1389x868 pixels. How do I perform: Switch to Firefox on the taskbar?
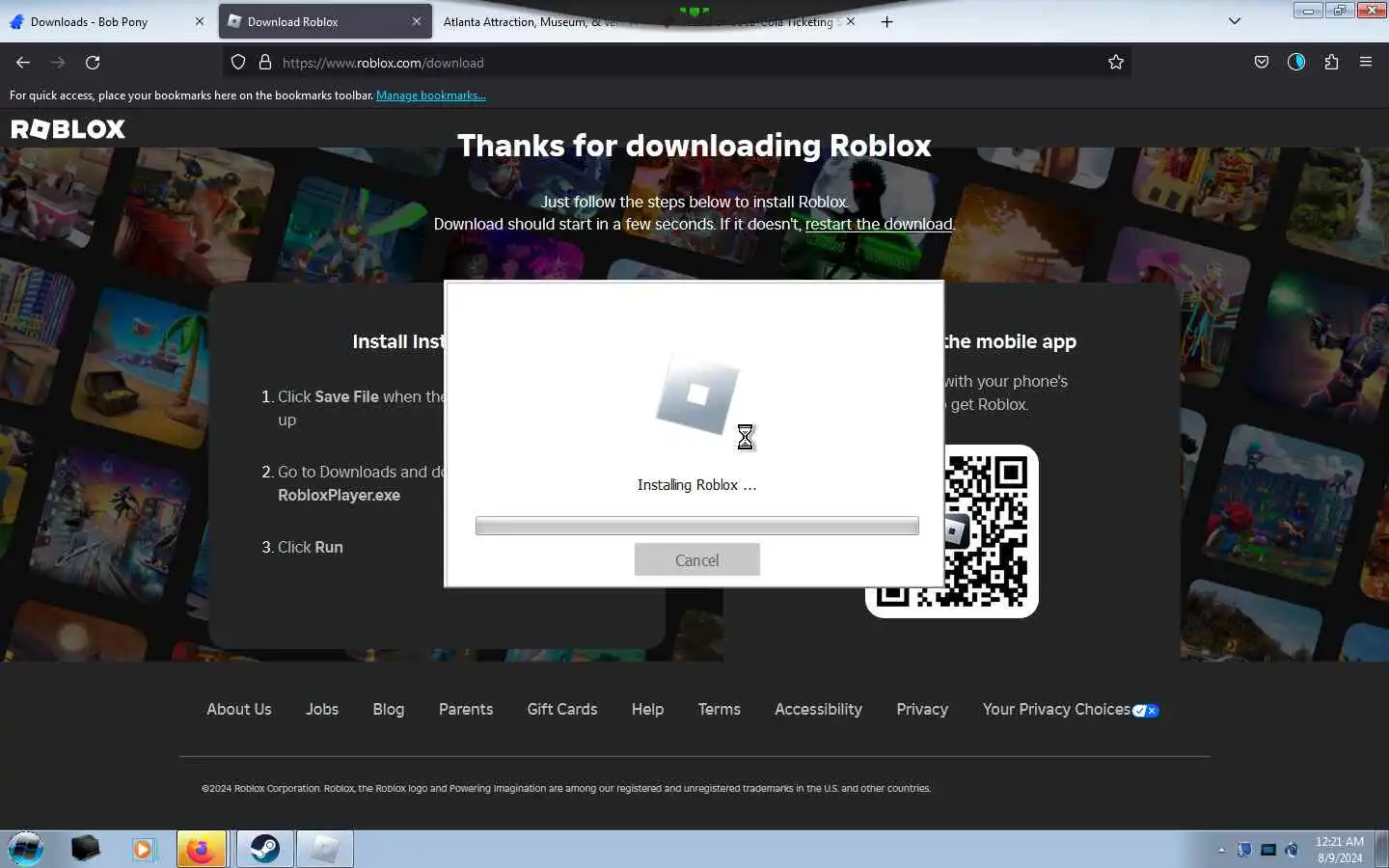(x=202, y=849)
